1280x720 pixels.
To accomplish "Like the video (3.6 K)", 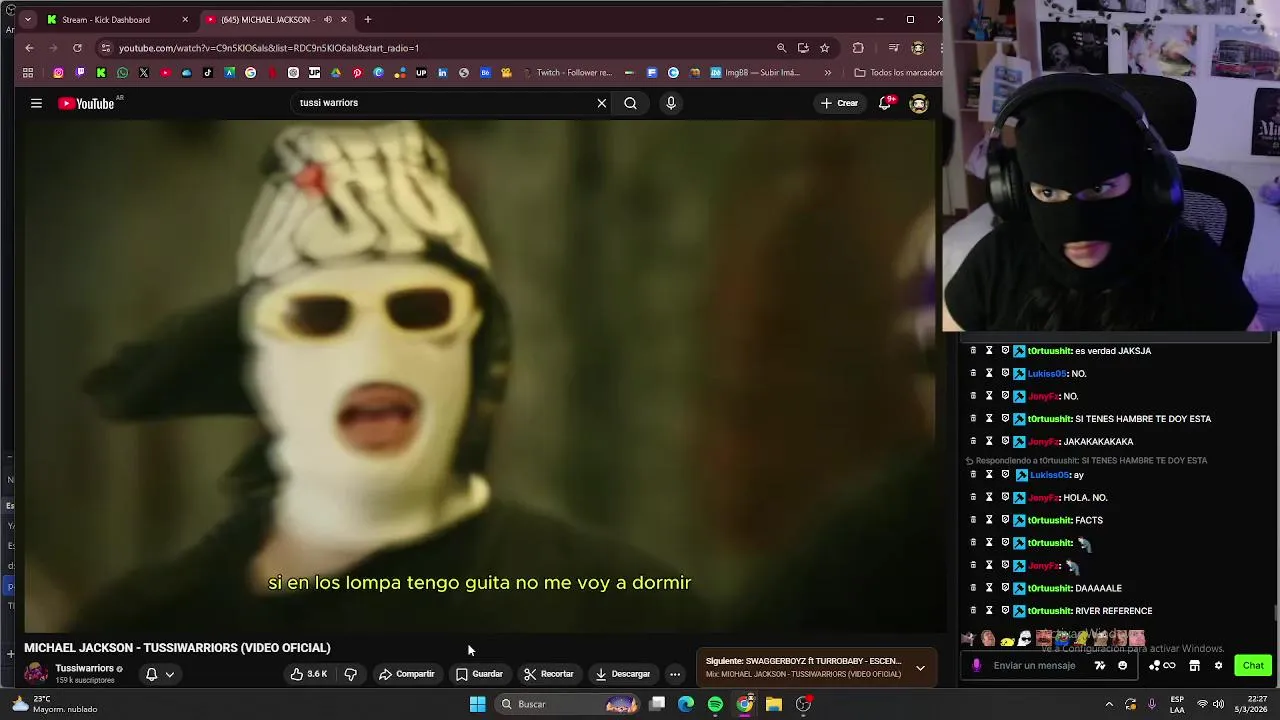I will coord(309,674).
